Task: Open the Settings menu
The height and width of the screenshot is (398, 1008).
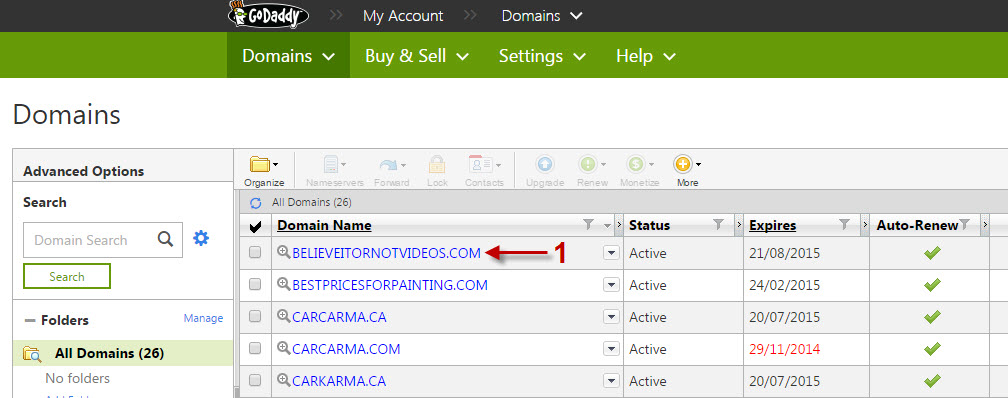Action: (x=542, y=56)
